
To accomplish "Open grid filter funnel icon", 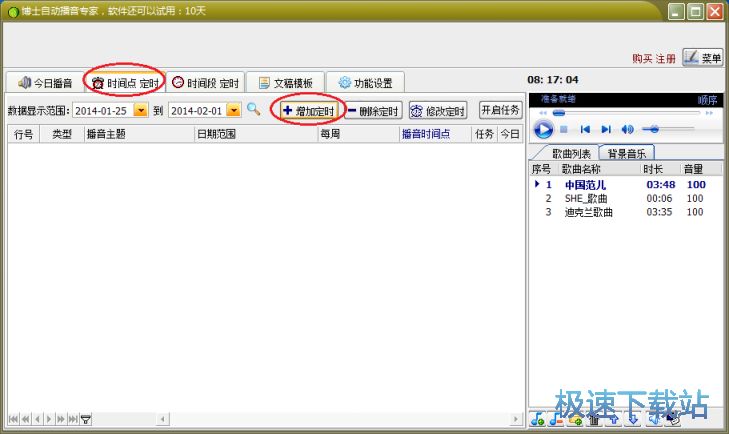I will [86, 420].
